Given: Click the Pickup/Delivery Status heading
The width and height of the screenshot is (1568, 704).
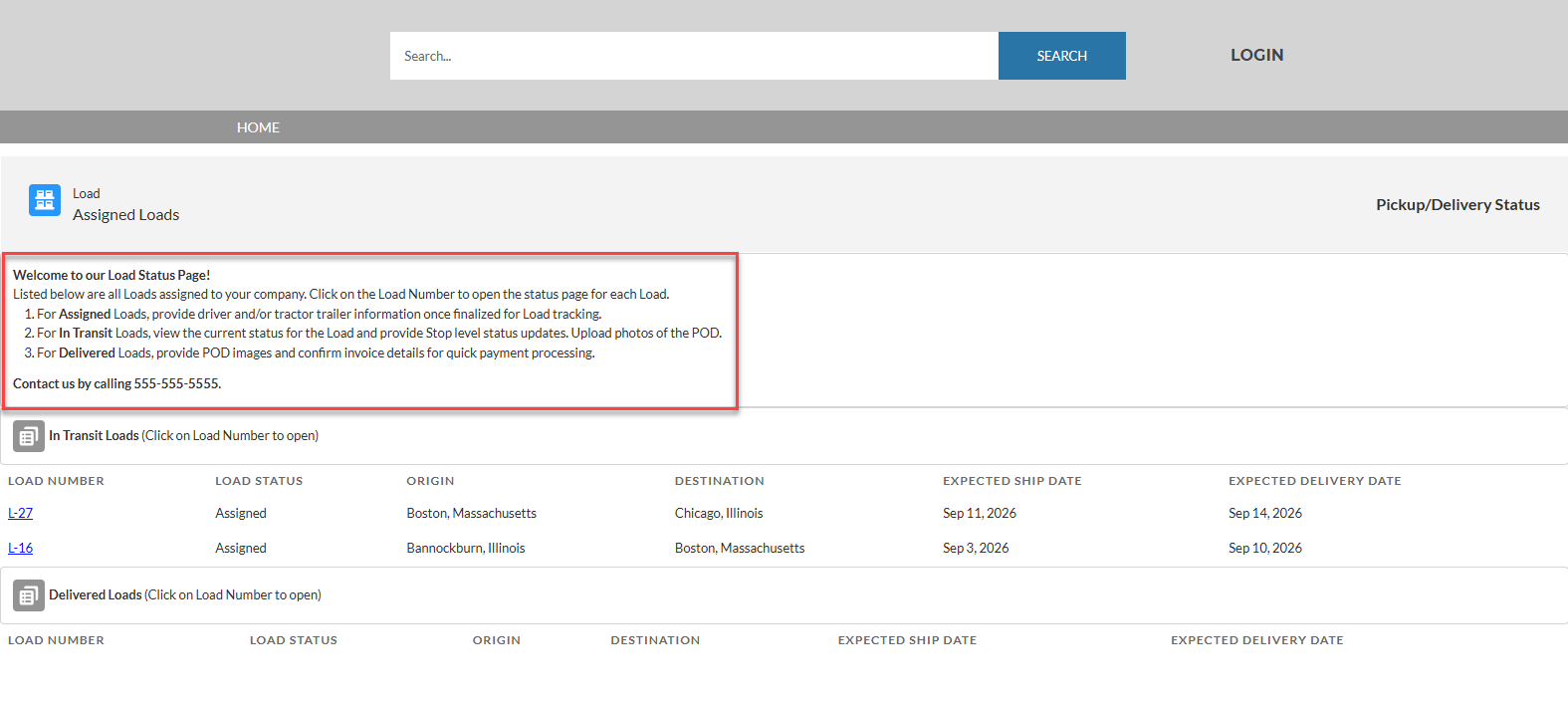Looking at the screenshot, I should coord(1457,204).
